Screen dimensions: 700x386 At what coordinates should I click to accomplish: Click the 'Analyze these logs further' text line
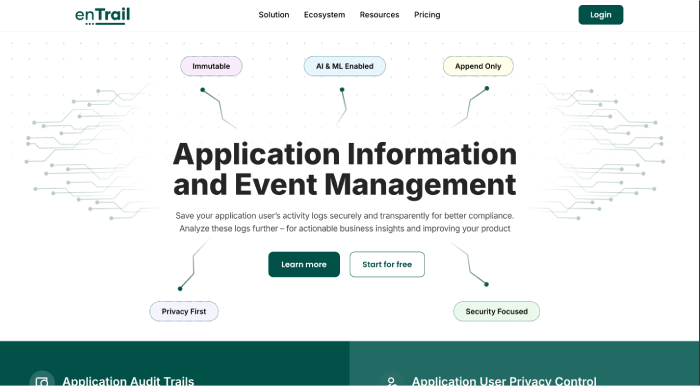coord(345,228)
